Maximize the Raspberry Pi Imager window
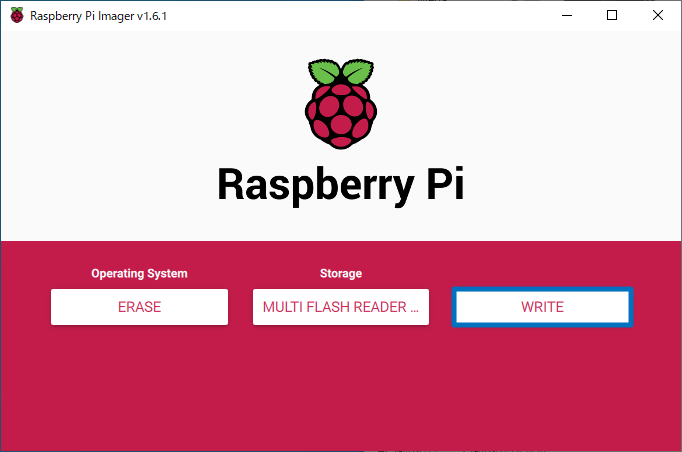The height and width of the screenshot is (452, 682). click(612, 15)
